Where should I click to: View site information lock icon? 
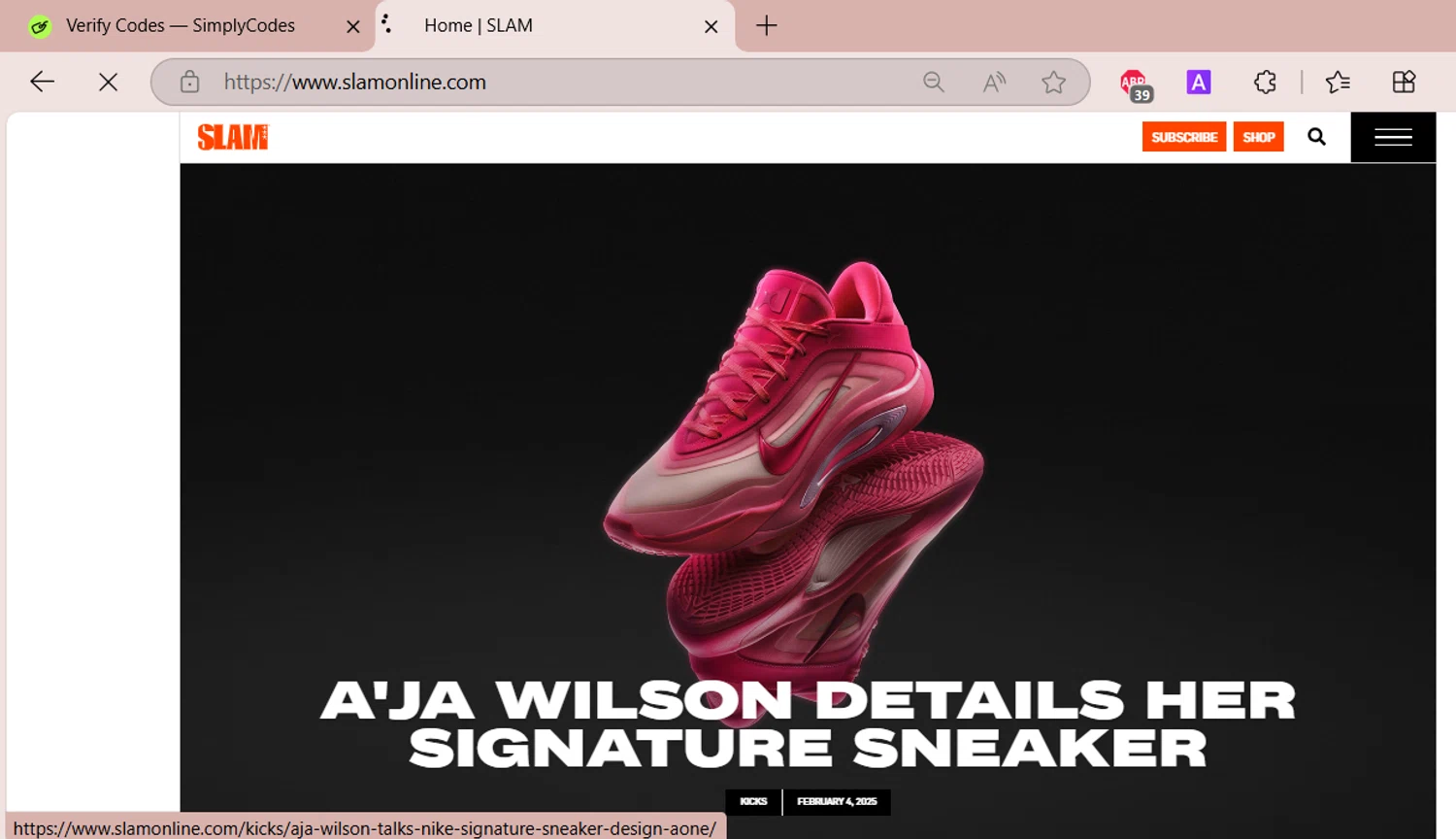pyautogui.click(x=189, y=82)
